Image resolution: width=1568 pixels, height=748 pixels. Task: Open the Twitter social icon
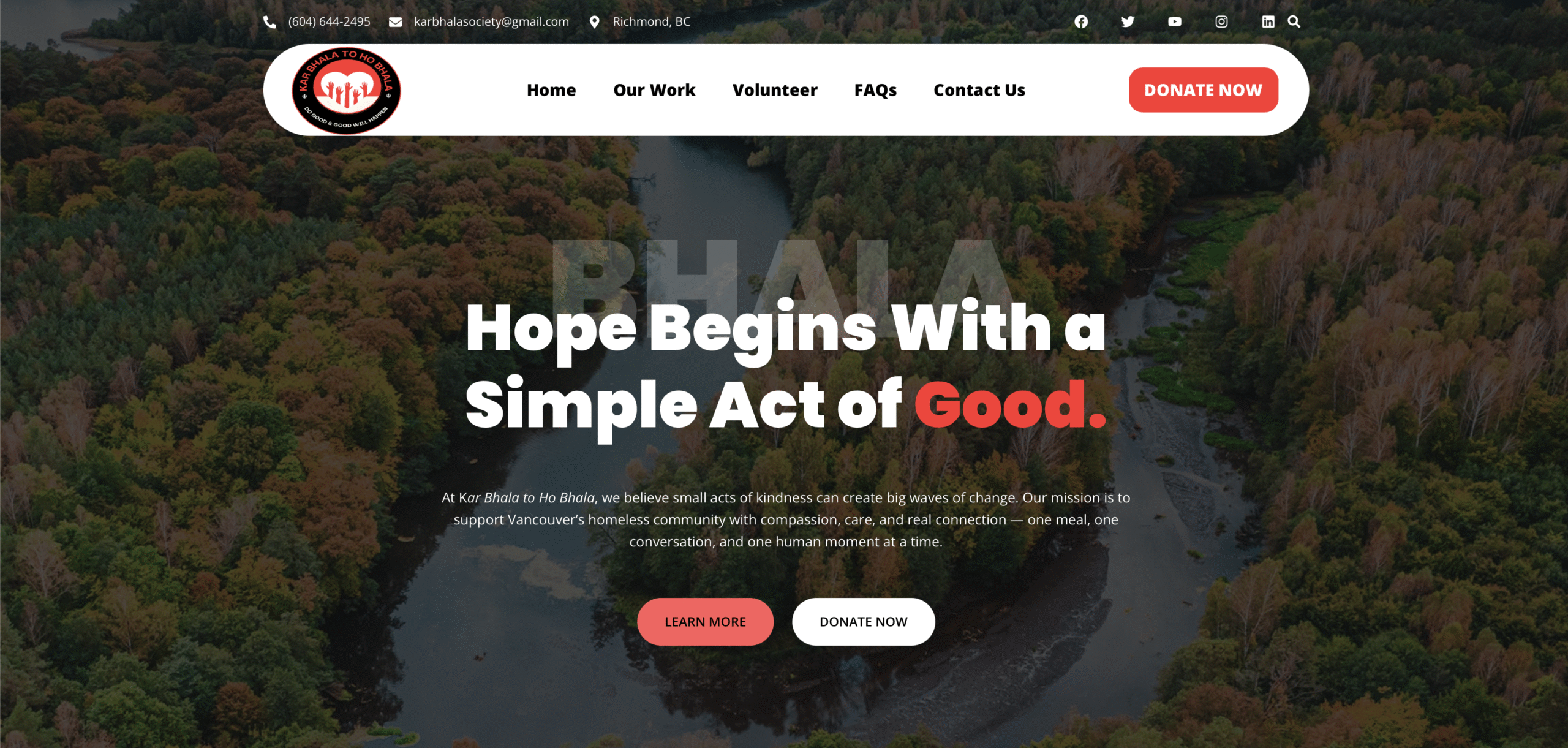click(x=1128, y=21)
